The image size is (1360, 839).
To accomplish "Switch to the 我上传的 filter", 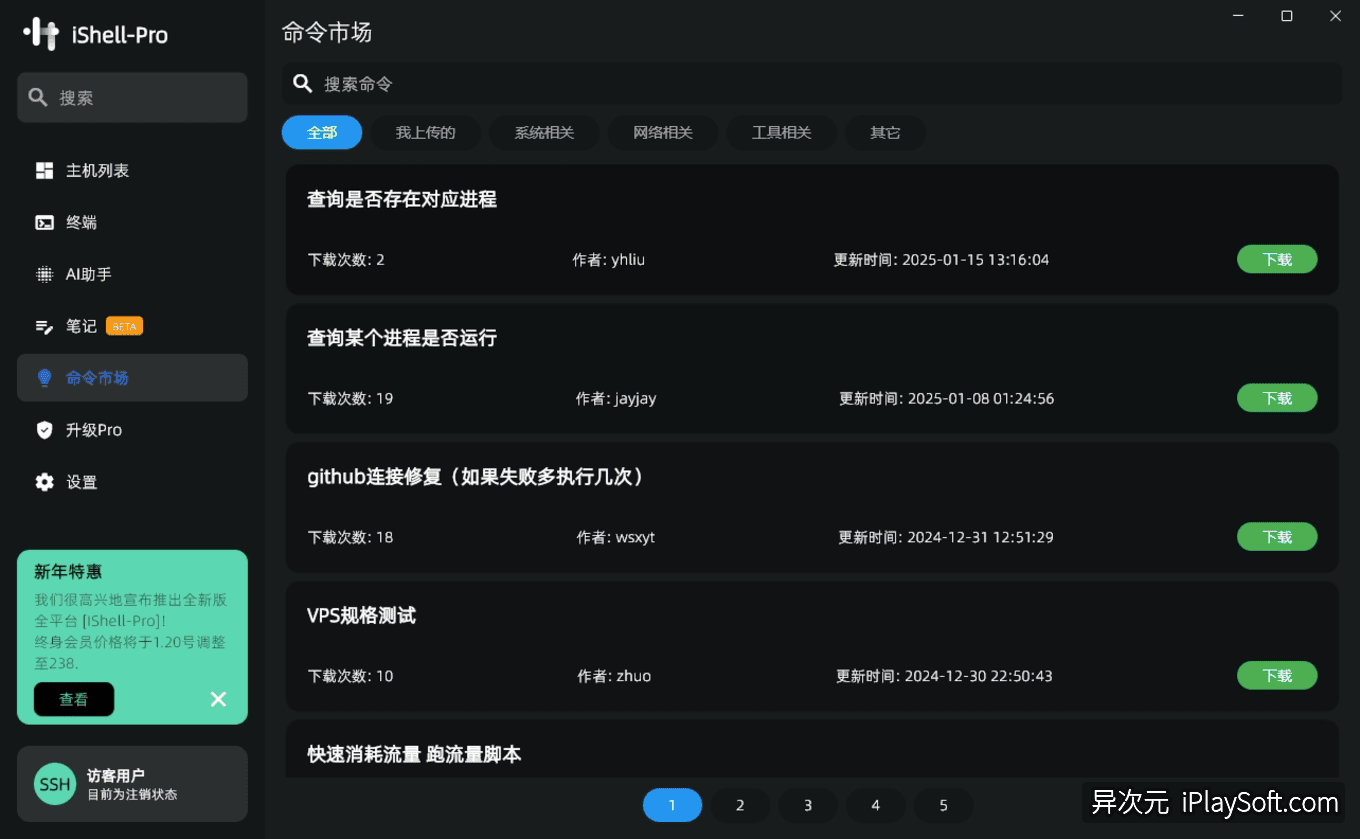I will pos(425,132).
